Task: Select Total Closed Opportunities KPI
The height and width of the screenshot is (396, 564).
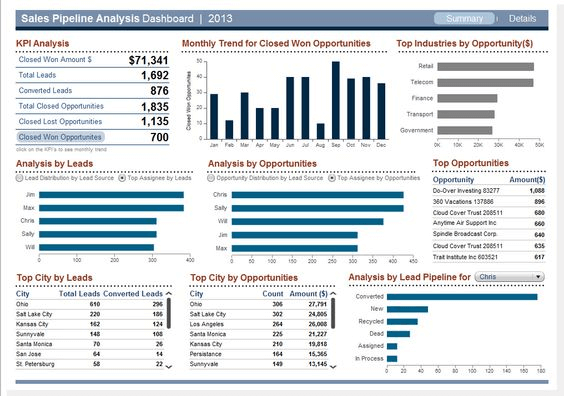Action: (92, 106)
